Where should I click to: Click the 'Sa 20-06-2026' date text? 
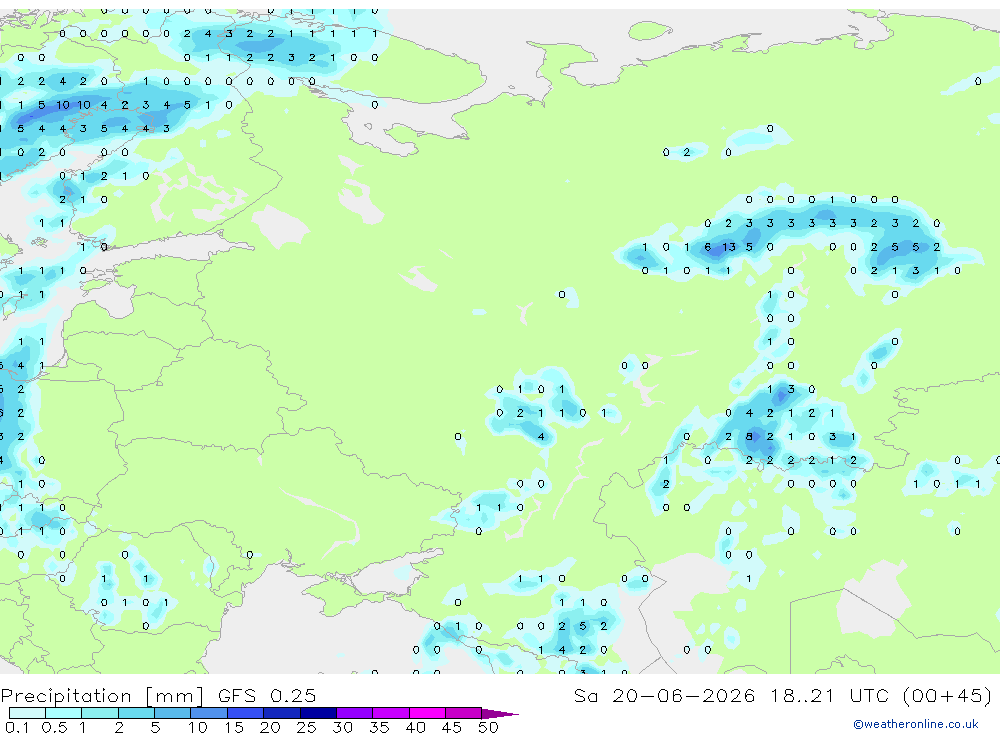click(x=664, y=696)
